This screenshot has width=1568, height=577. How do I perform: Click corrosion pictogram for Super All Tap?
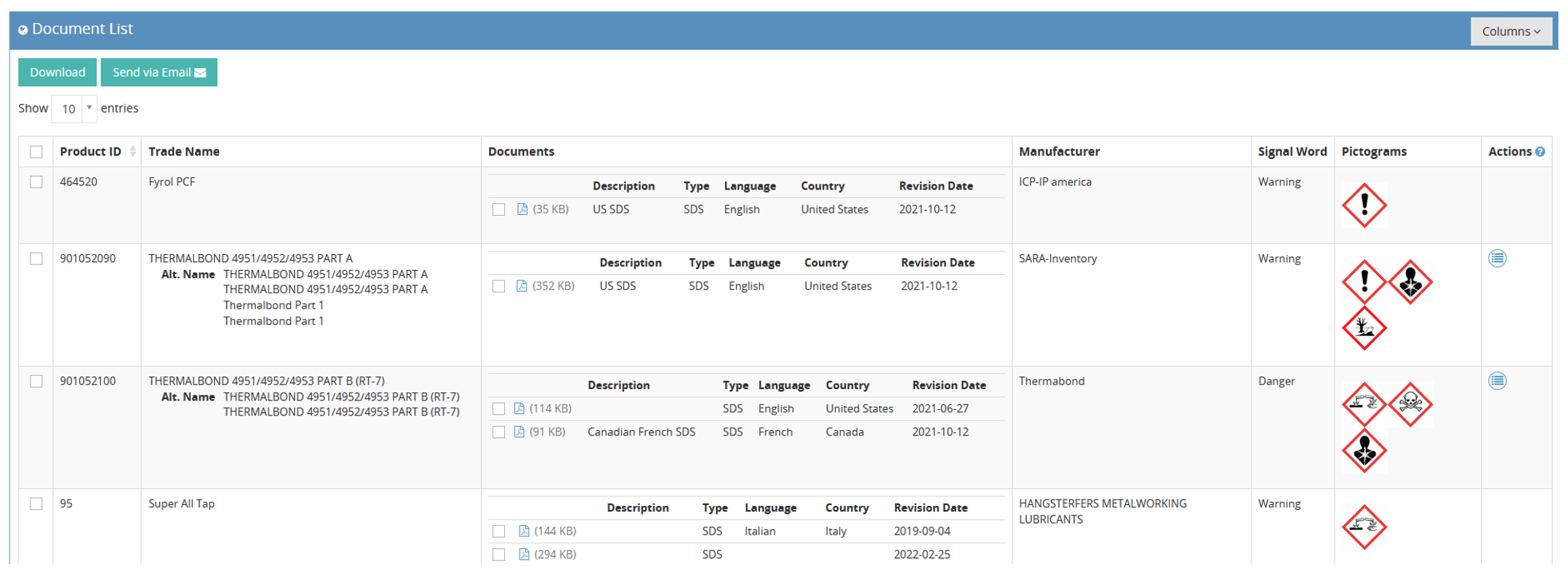(1364, 527)
